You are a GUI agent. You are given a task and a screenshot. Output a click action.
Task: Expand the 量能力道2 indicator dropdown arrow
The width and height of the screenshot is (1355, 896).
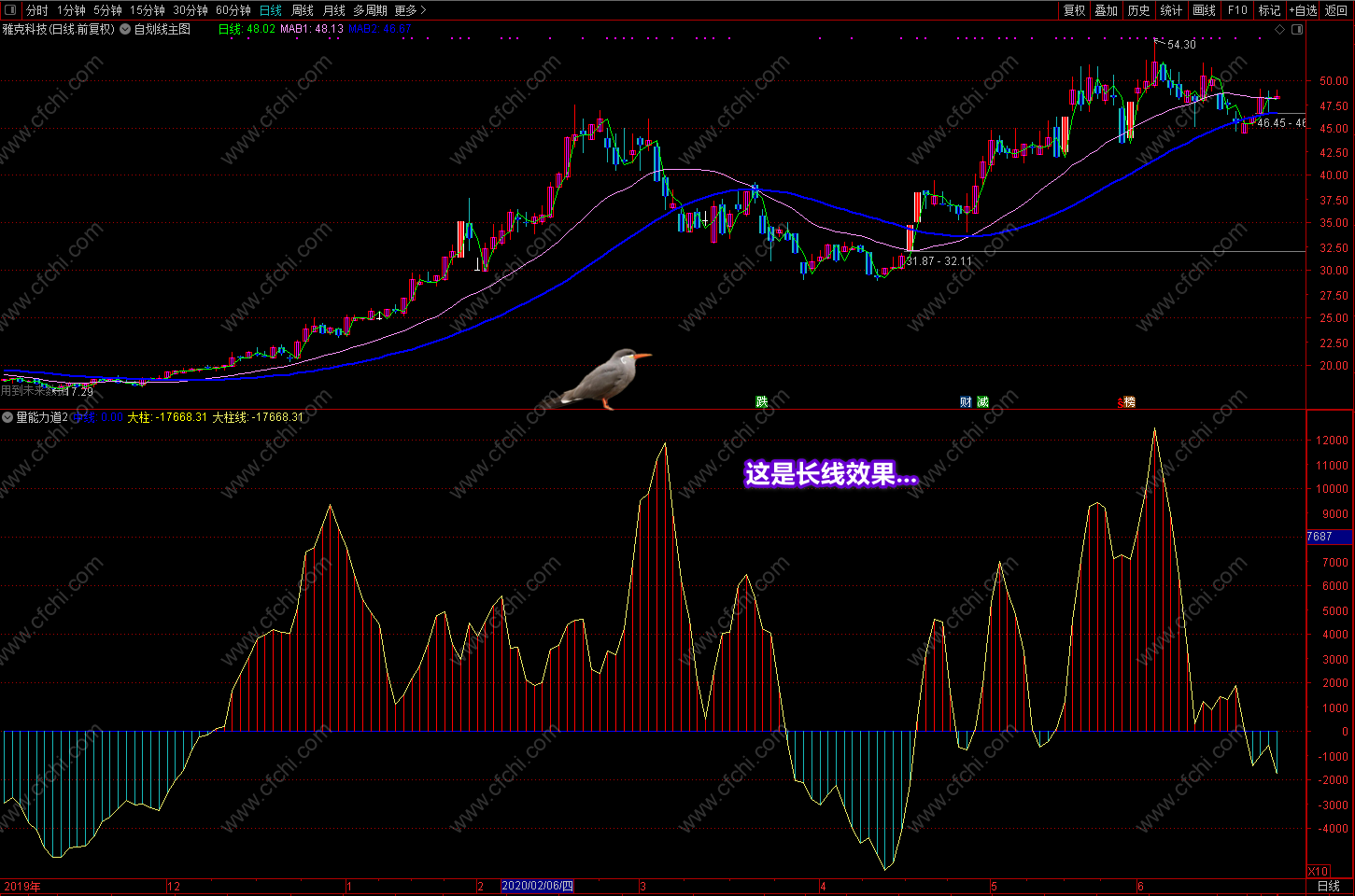tap(7, 417)
